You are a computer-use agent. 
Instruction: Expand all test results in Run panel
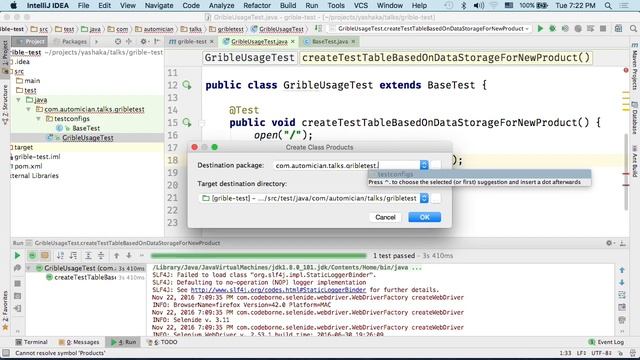pos(88,256)
